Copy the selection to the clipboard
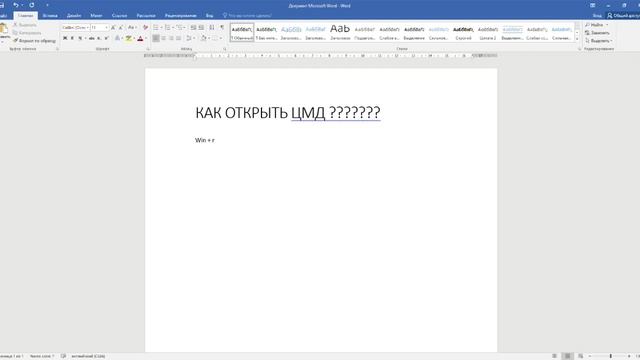This screenshot has height=360, width=640. pos(27,33)
